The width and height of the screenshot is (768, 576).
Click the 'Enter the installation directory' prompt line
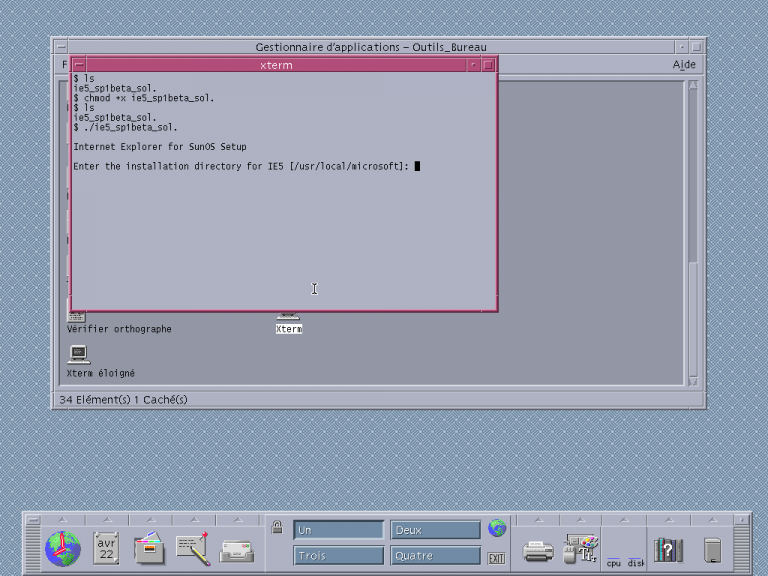tap(241, 166)
